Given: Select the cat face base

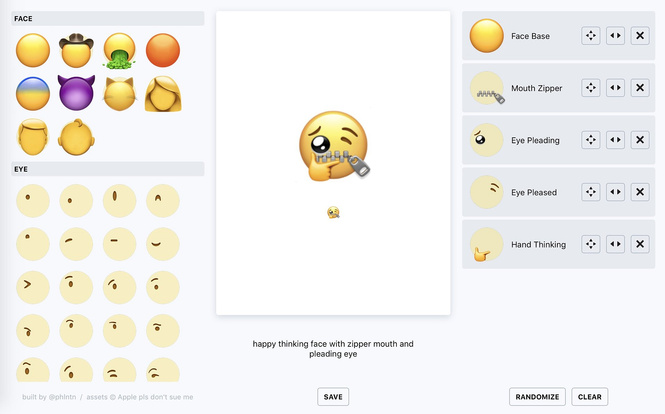Looking at the screenshot, I should click(x=120, y=94).
